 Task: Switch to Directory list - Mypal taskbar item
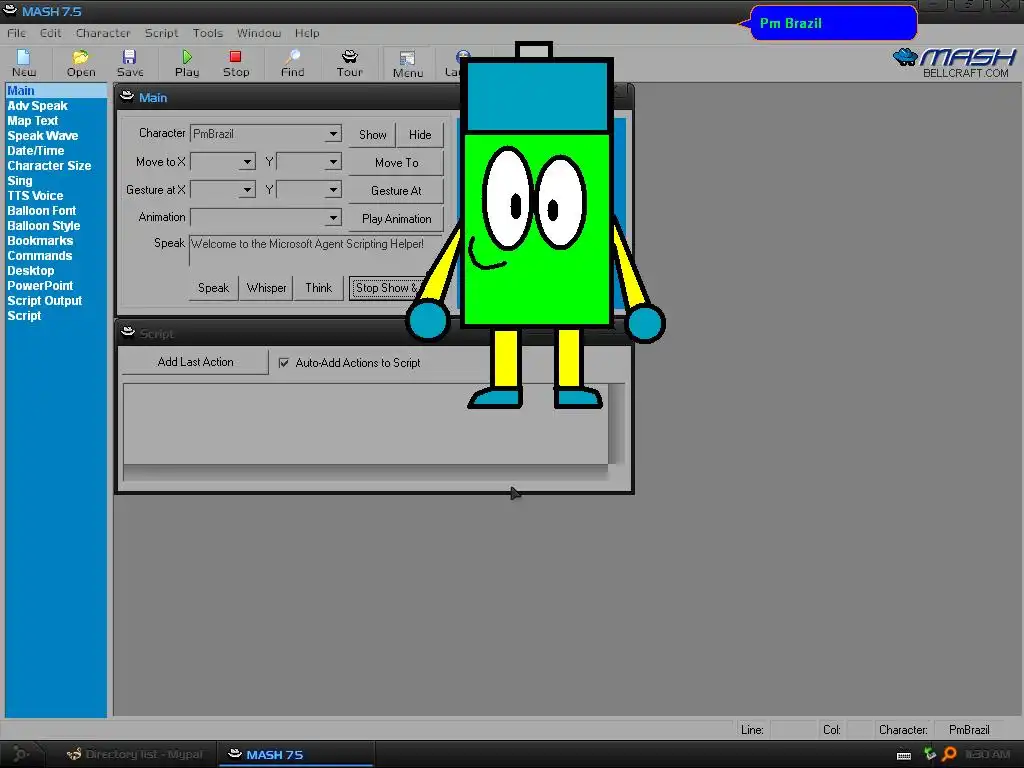[135, 754]
